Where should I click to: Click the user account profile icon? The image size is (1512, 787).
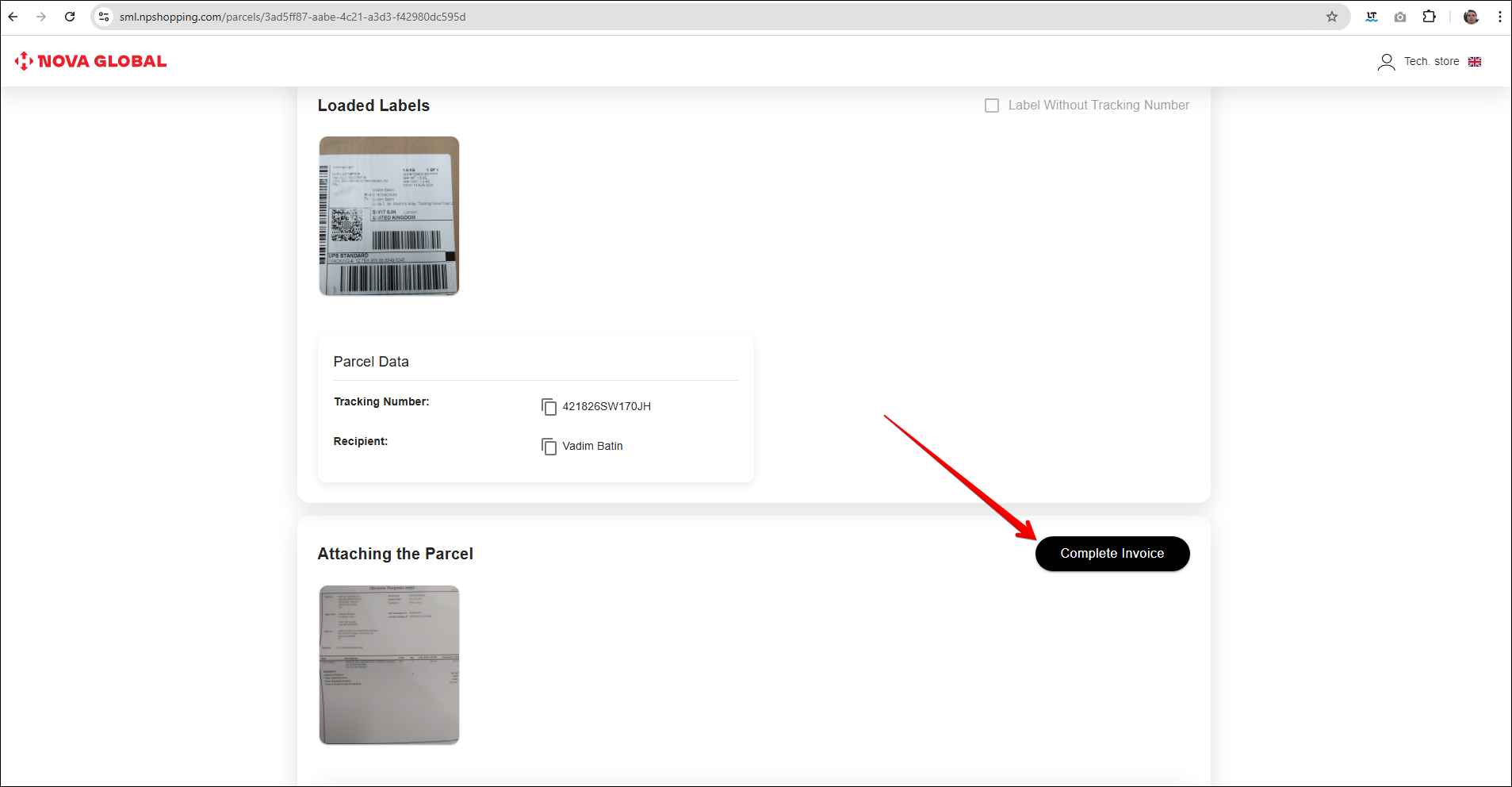click(x=1386, y=62)
